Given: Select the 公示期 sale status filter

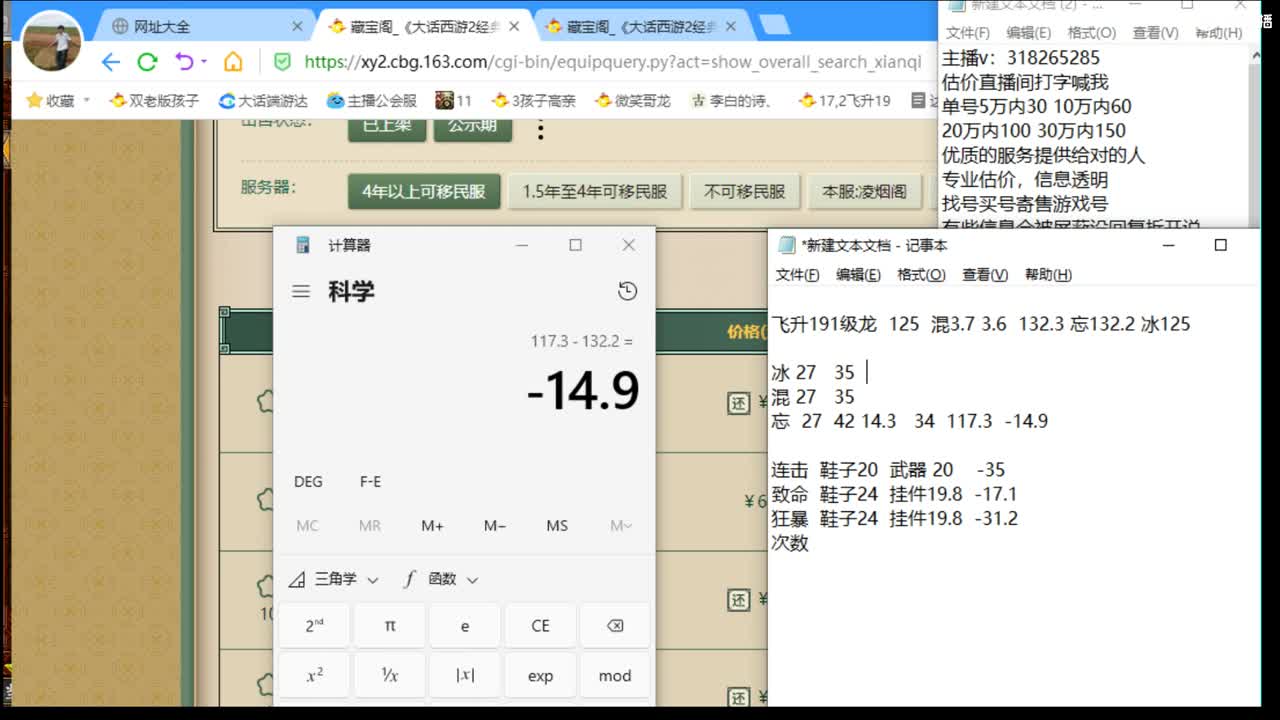Looking at the screenshot, I should [x=473, y=127].
